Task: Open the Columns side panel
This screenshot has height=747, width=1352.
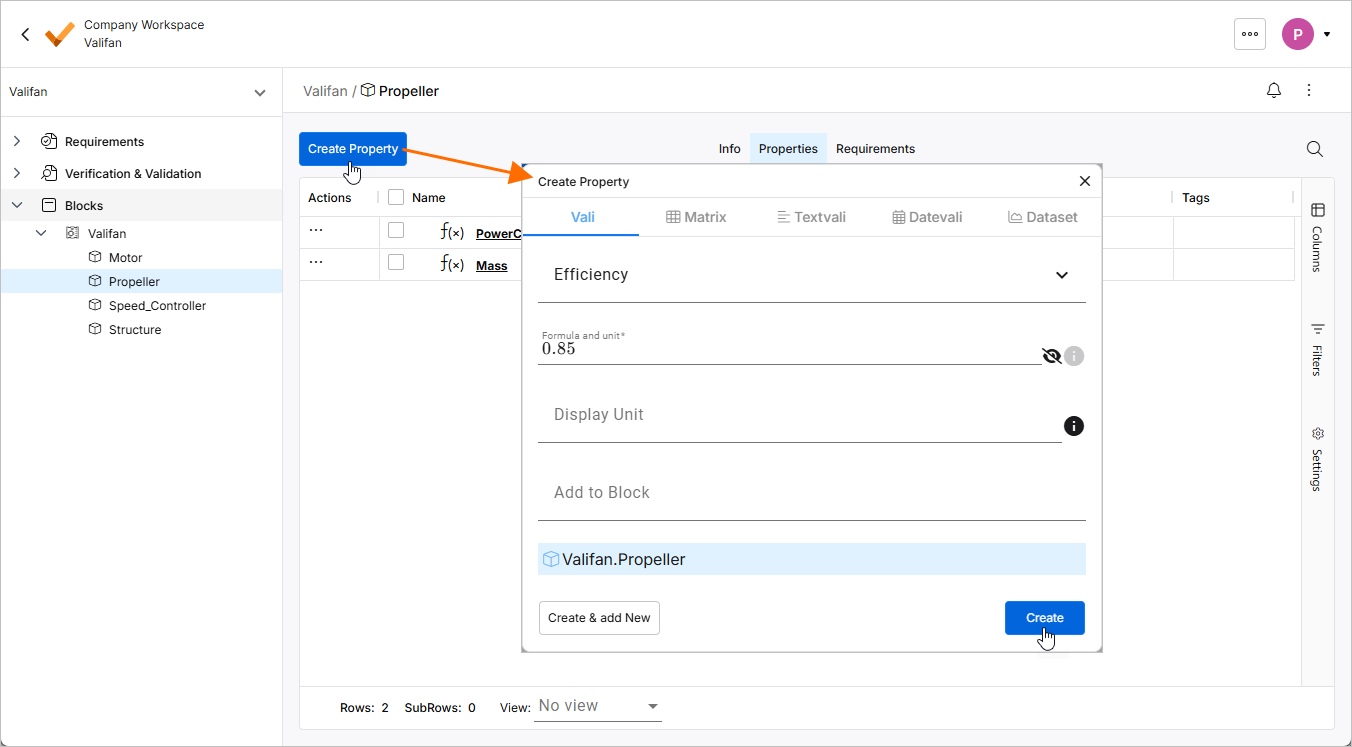Action: point(1317,236)
